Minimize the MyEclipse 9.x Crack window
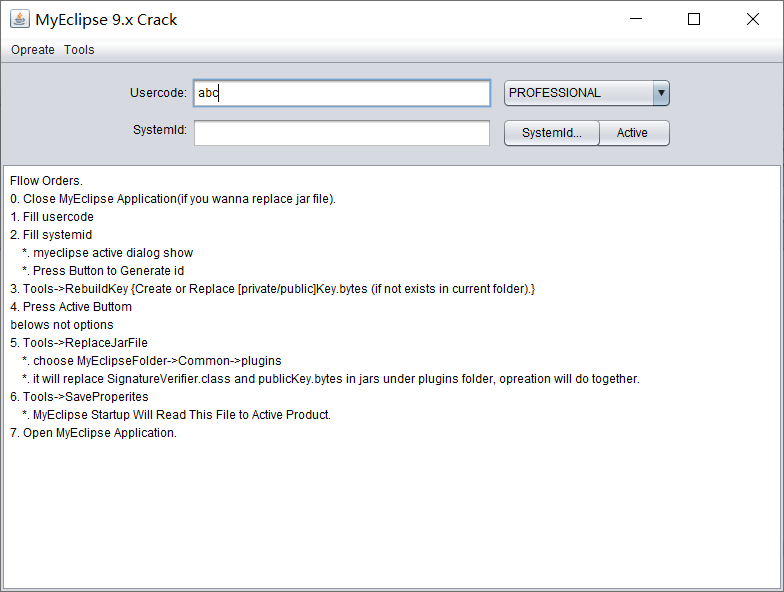 pyautogui.click(x=636, y=20)
